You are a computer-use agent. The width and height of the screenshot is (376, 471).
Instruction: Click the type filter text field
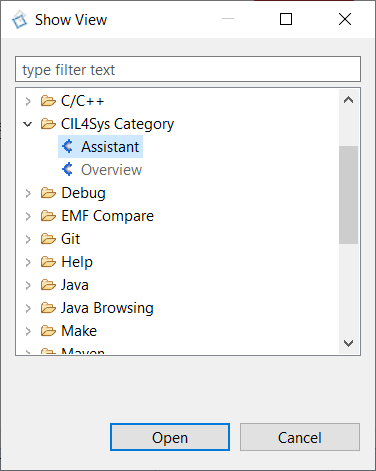pyautogui.click(x=188, y=69)
